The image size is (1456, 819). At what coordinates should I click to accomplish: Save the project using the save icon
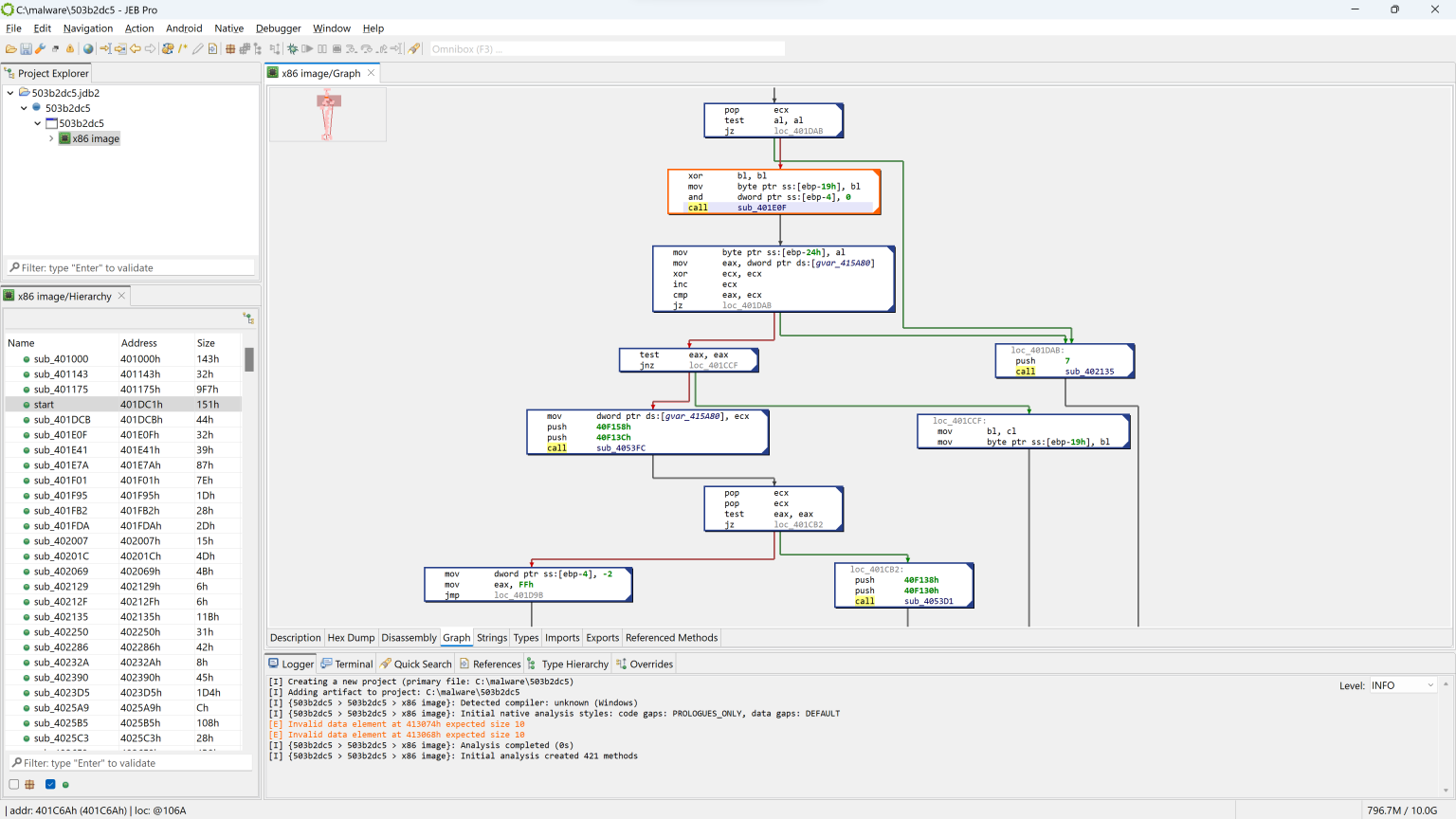pyautogui.click(x=26, y=48)
